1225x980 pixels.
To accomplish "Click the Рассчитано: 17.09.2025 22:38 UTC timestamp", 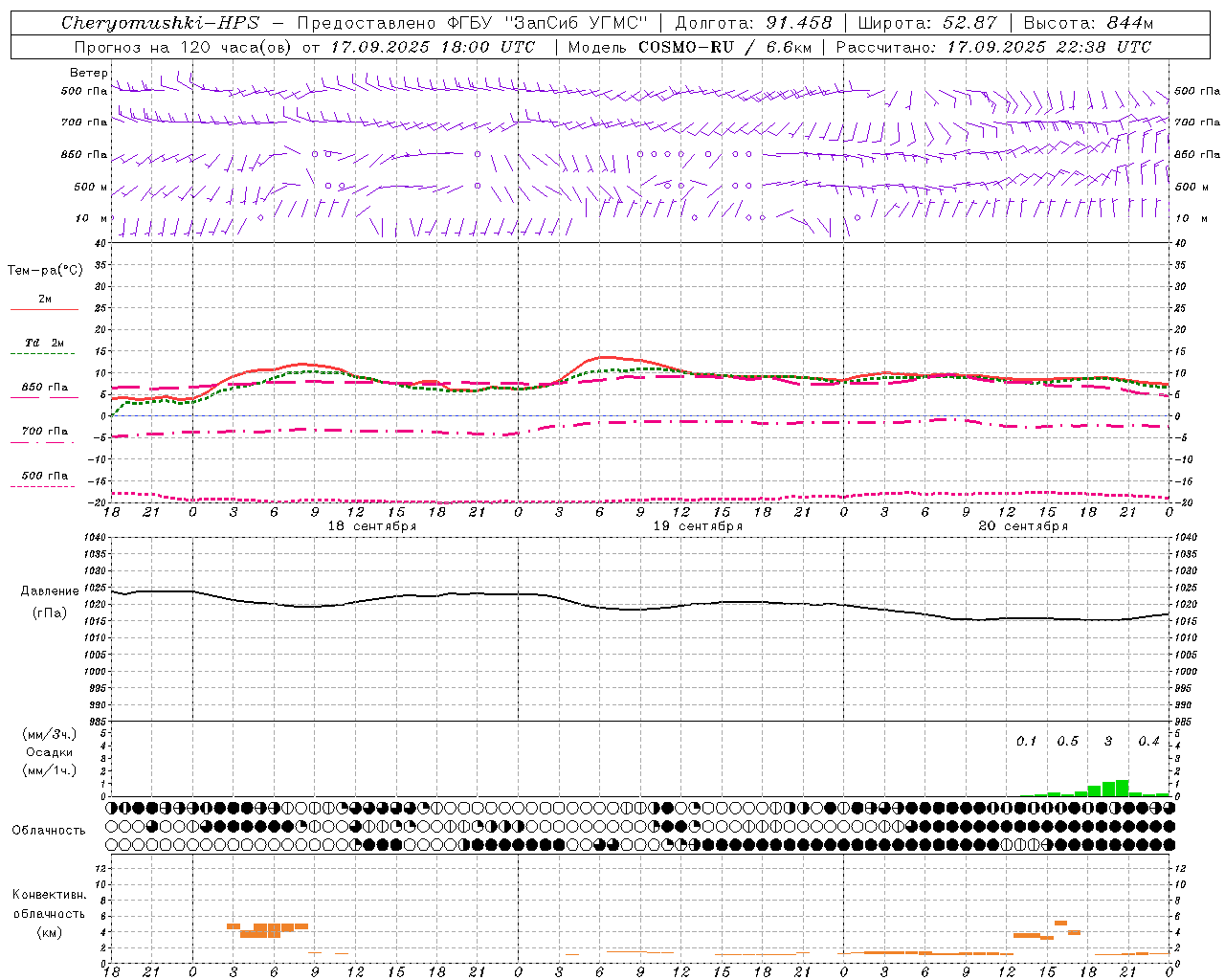I will [x=993, y=47].
